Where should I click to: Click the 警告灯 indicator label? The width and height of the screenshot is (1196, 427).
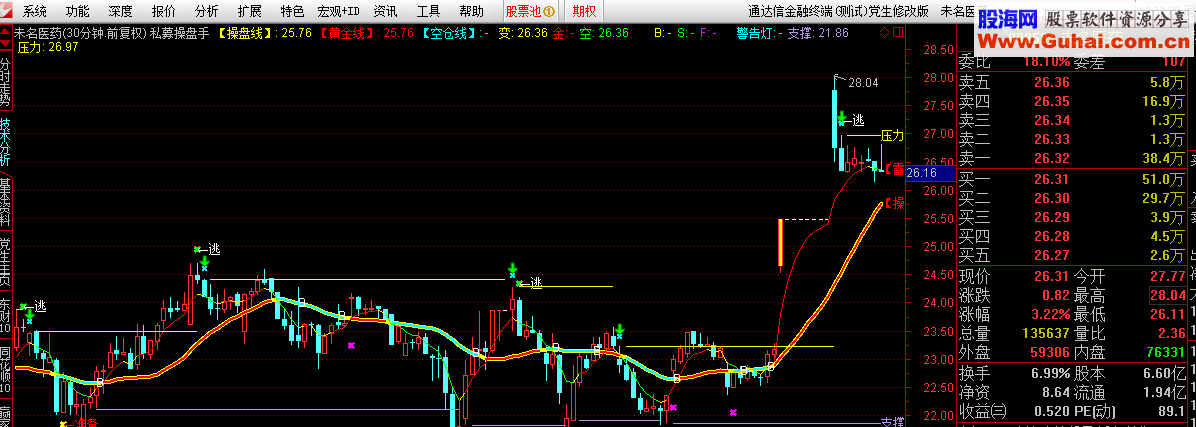tap(754, 33)
